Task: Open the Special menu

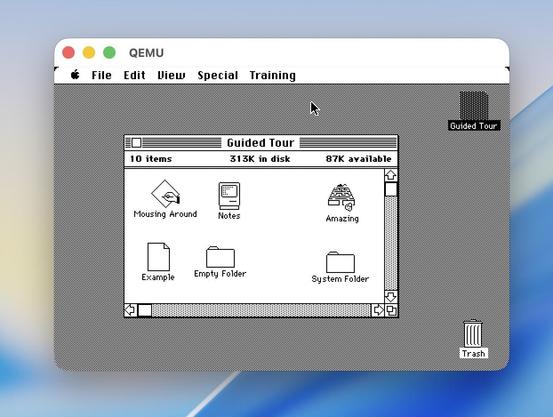Action: point(218,75)
